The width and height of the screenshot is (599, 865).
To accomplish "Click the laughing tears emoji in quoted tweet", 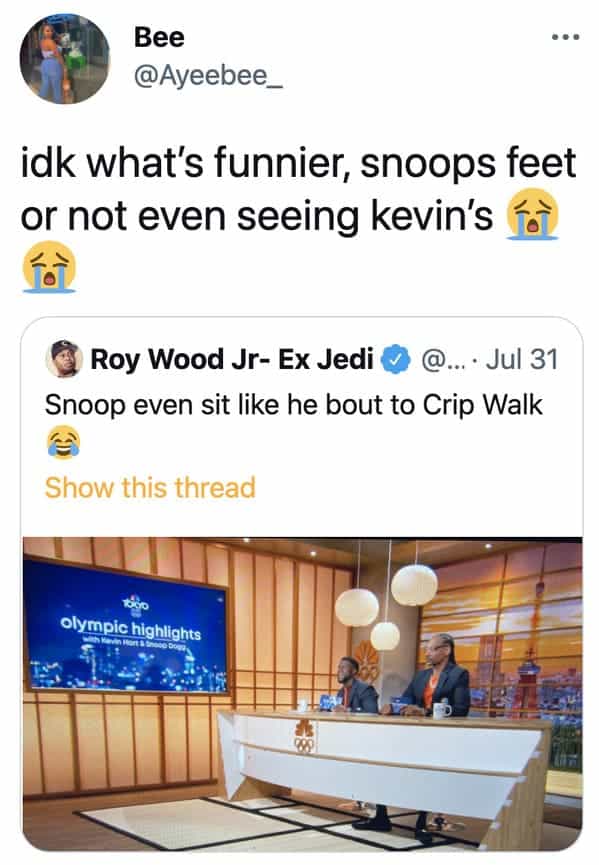I will coord(63,441).
